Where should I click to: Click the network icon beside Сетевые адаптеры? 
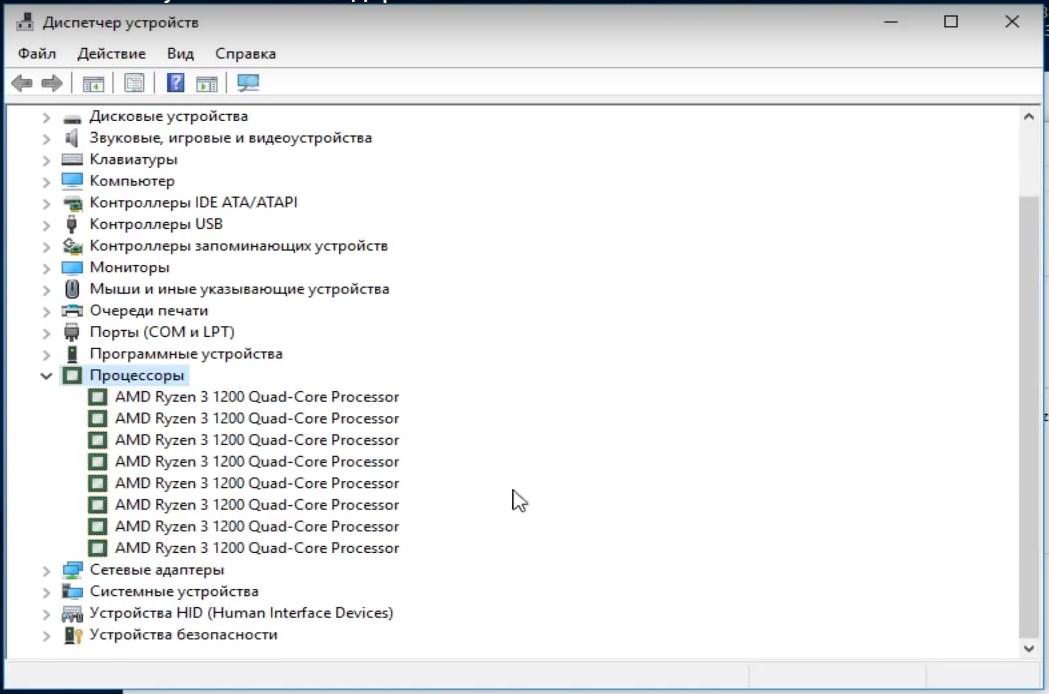[72, 570]
